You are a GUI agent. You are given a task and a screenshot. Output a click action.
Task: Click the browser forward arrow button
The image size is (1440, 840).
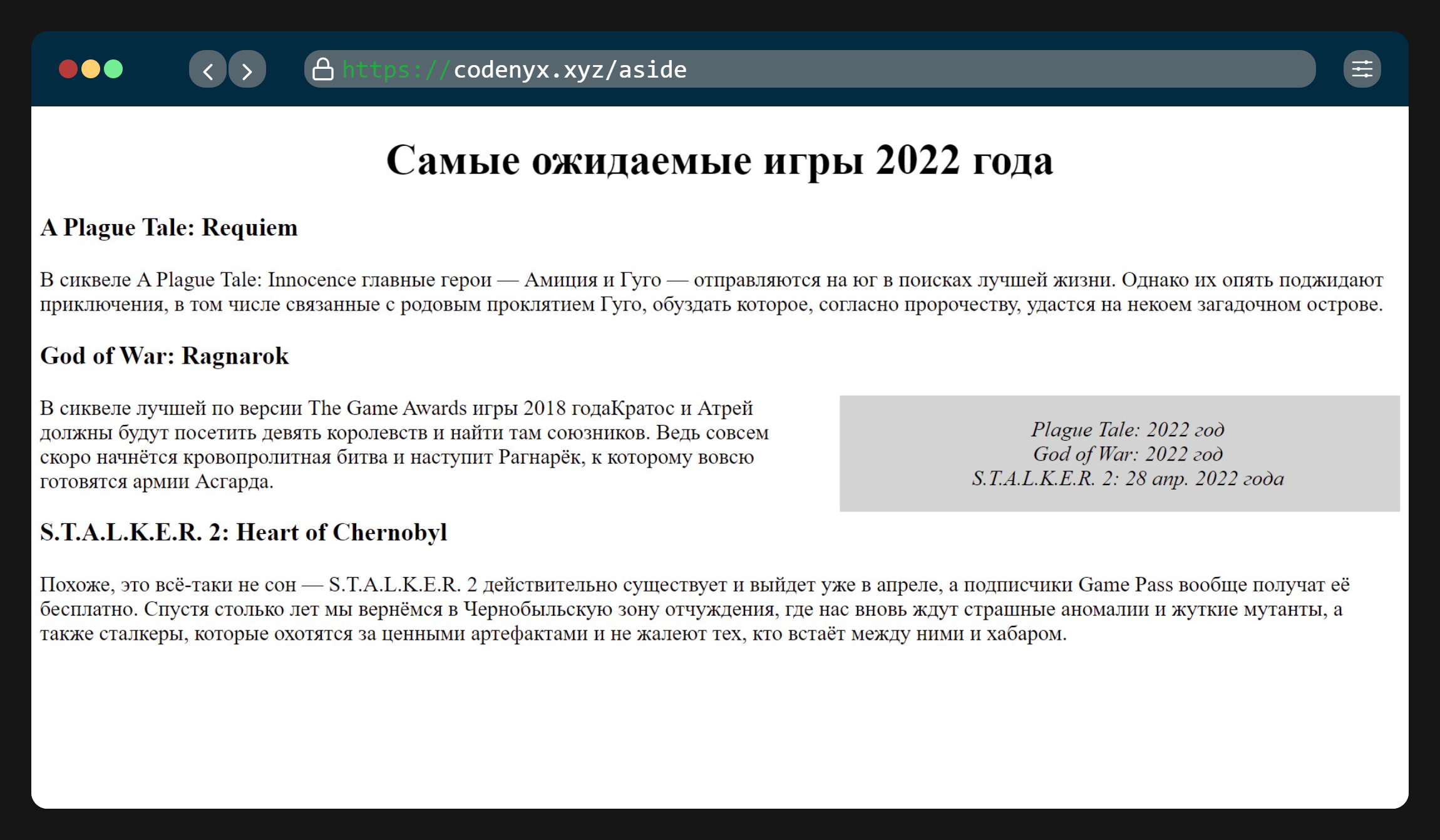click(x=247, y=69)
